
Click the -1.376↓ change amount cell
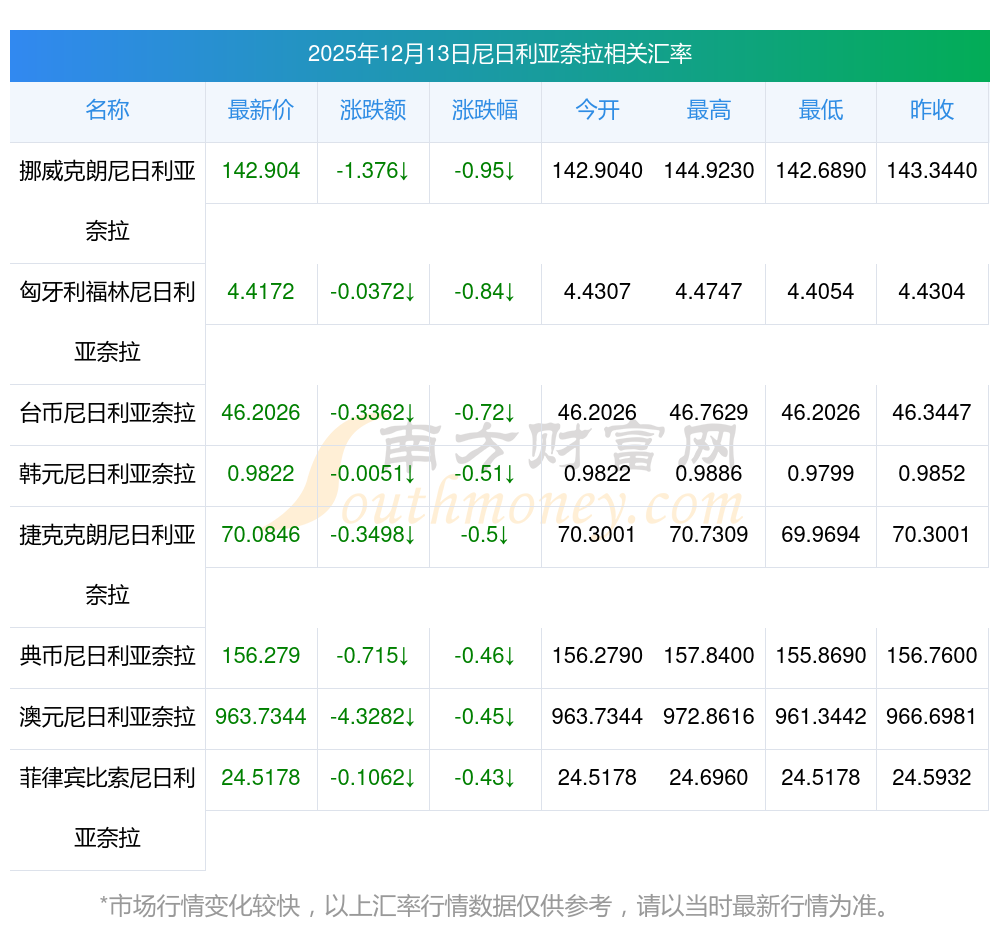tap(373, 171)
